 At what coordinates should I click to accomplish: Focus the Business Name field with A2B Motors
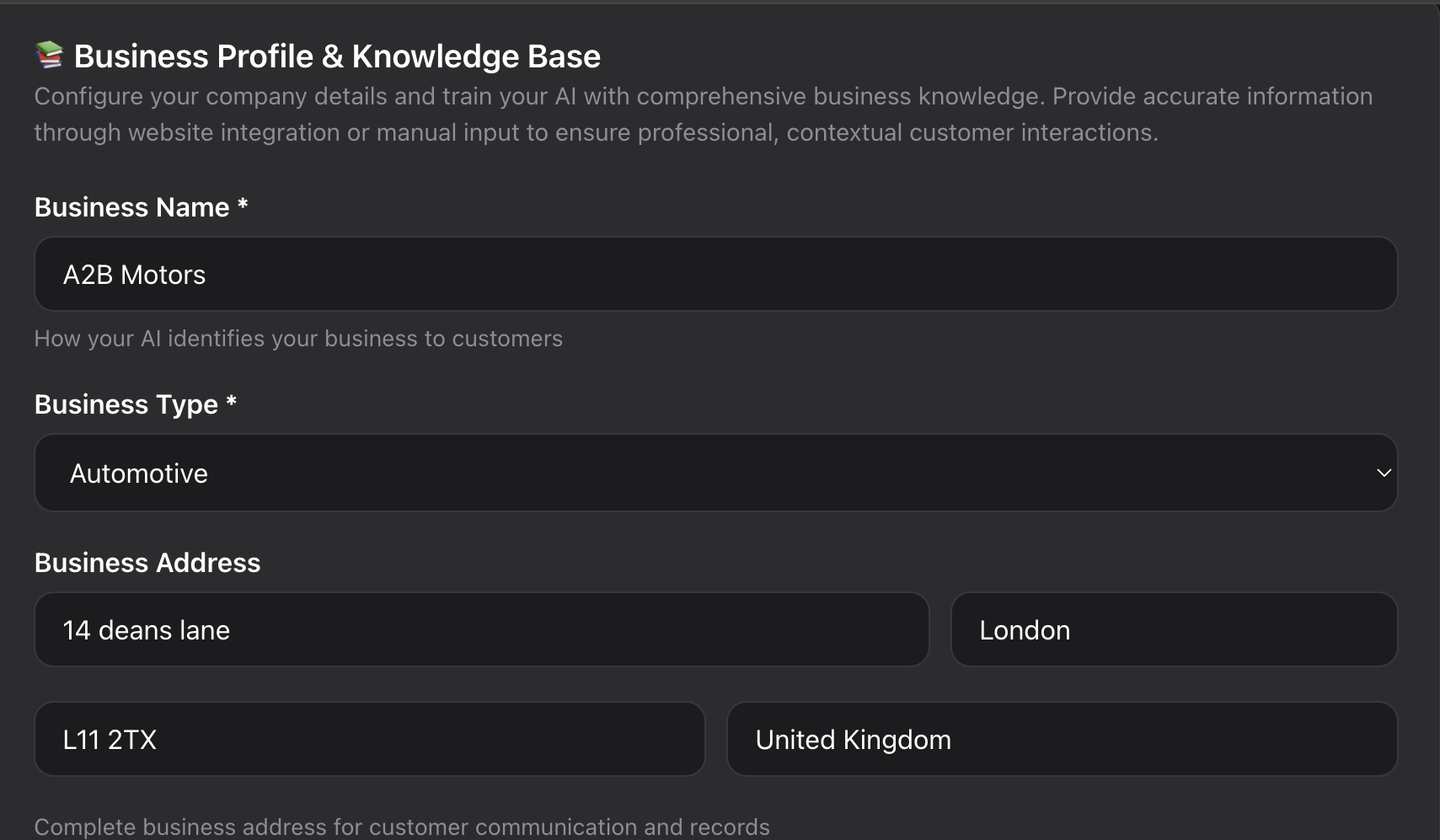pos(716,274)
